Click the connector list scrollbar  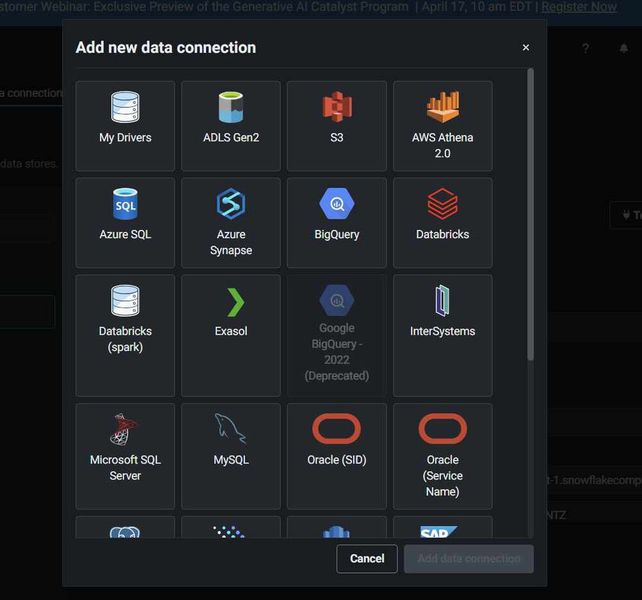point(530,215)
